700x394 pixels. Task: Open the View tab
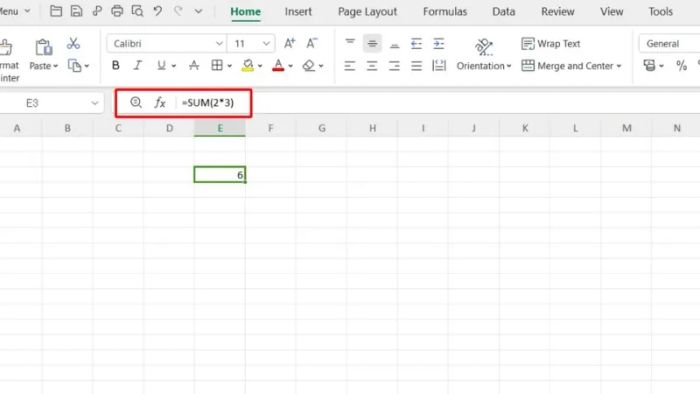click(x=612, y=11)
